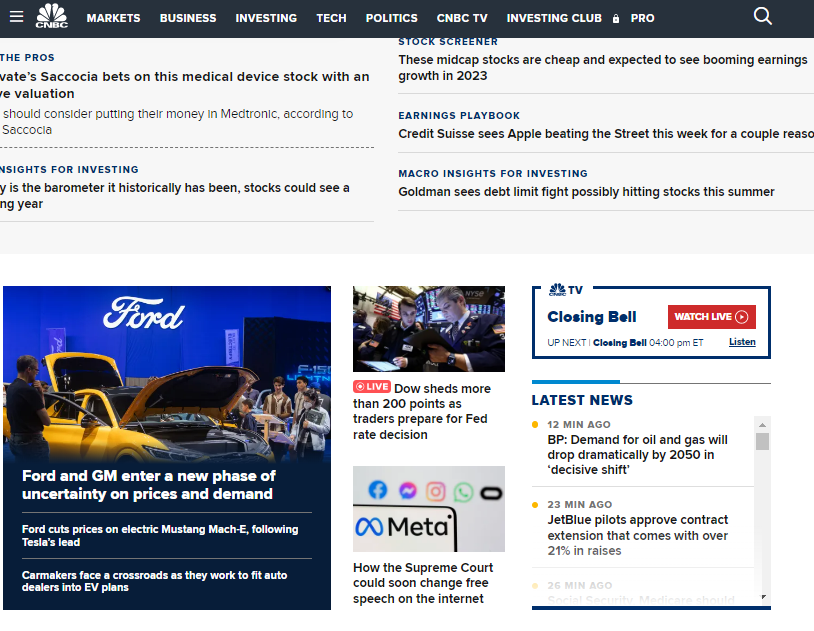
Task: Open Ford and GM uncertainty headline
Action: pos(148,485)
